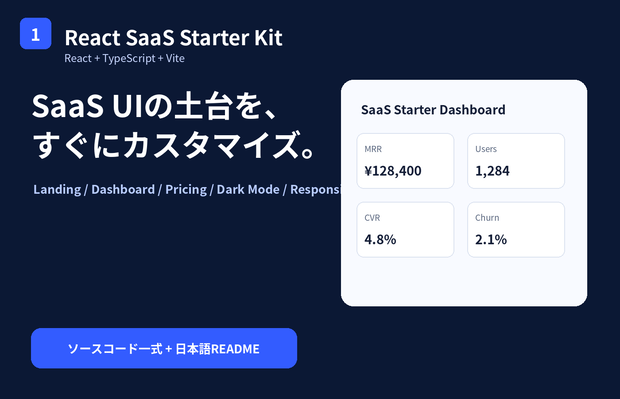
Task: Click the ¥128,400 value text
Action: tap(393, 171)
